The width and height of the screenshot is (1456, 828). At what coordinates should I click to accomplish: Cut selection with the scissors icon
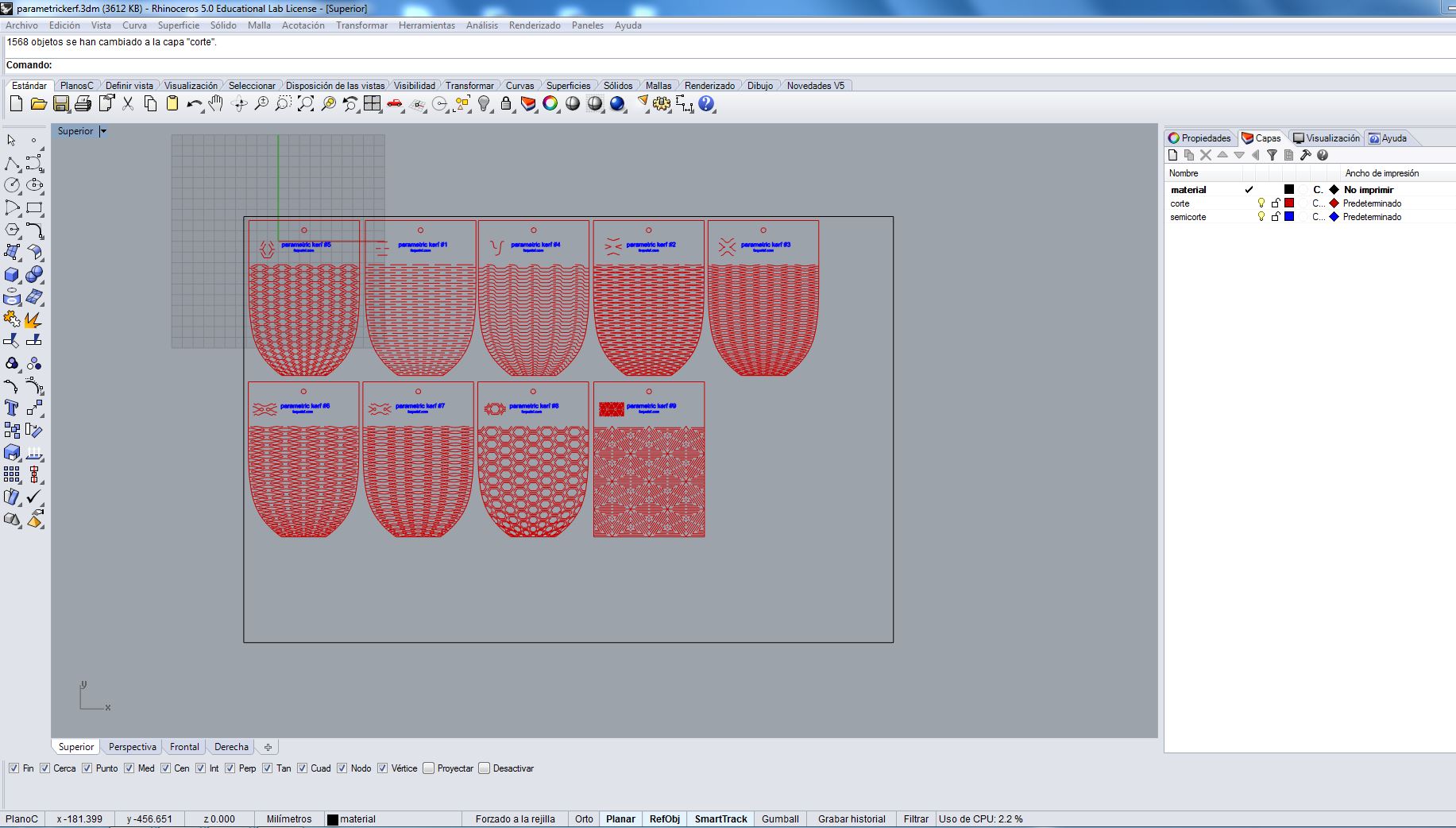point(128,104)
